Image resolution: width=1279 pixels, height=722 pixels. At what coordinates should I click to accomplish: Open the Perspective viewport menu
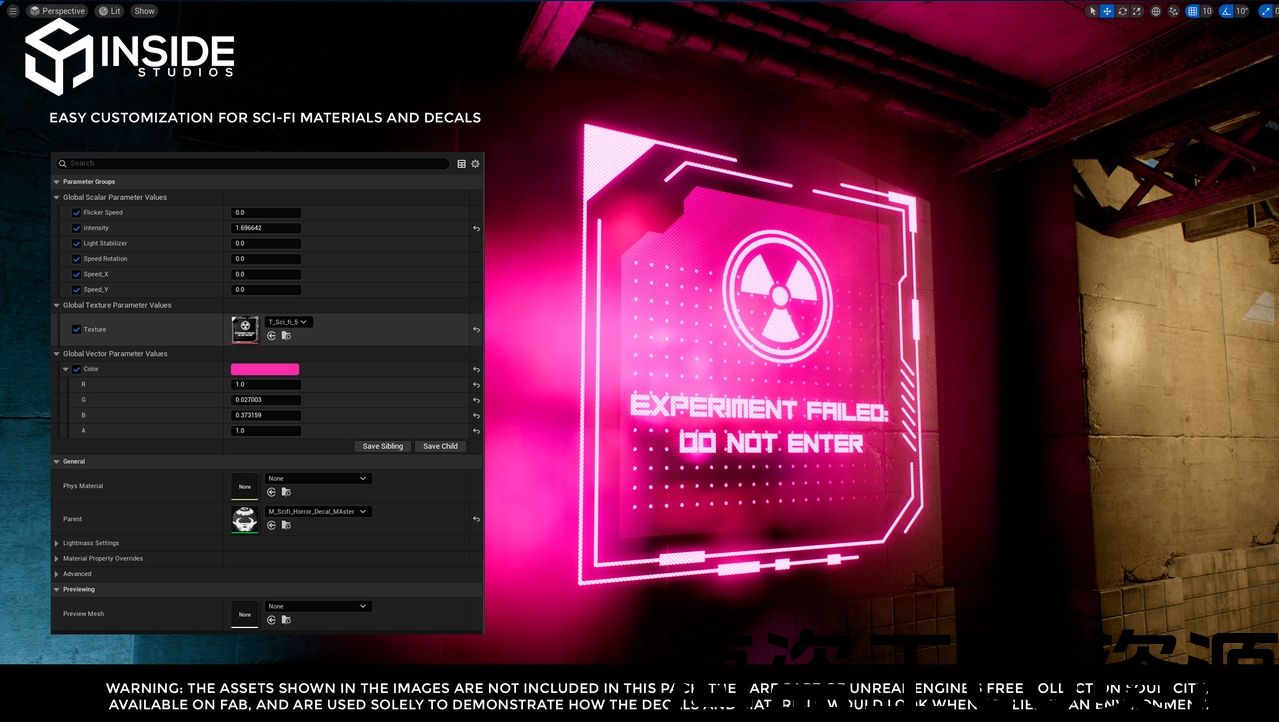(57, 11)
